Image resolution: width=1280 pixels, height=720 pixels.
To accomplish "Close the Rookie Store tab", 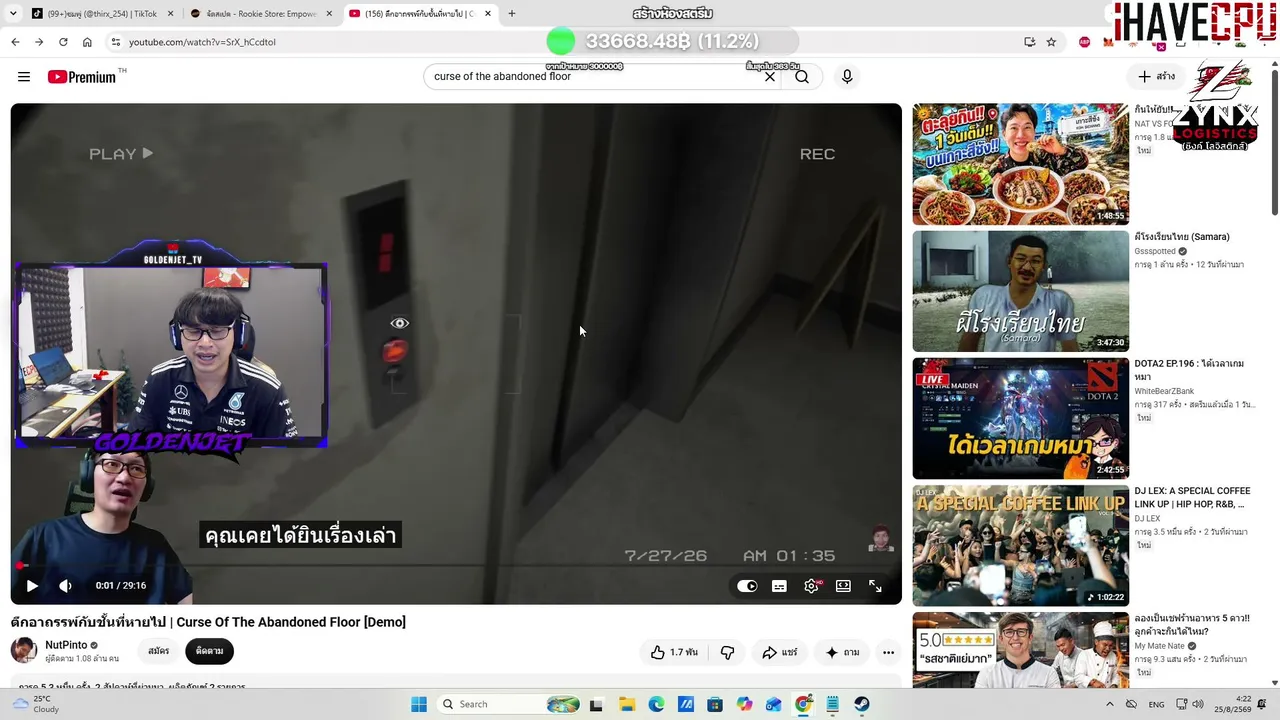I will [329, 14].
